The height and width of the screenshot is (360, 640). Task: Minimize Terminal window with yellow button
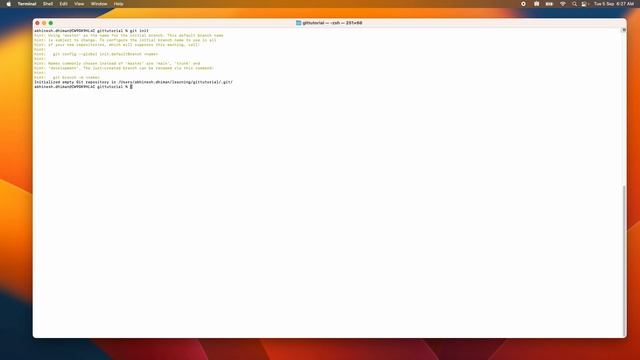tap(44, 23)
